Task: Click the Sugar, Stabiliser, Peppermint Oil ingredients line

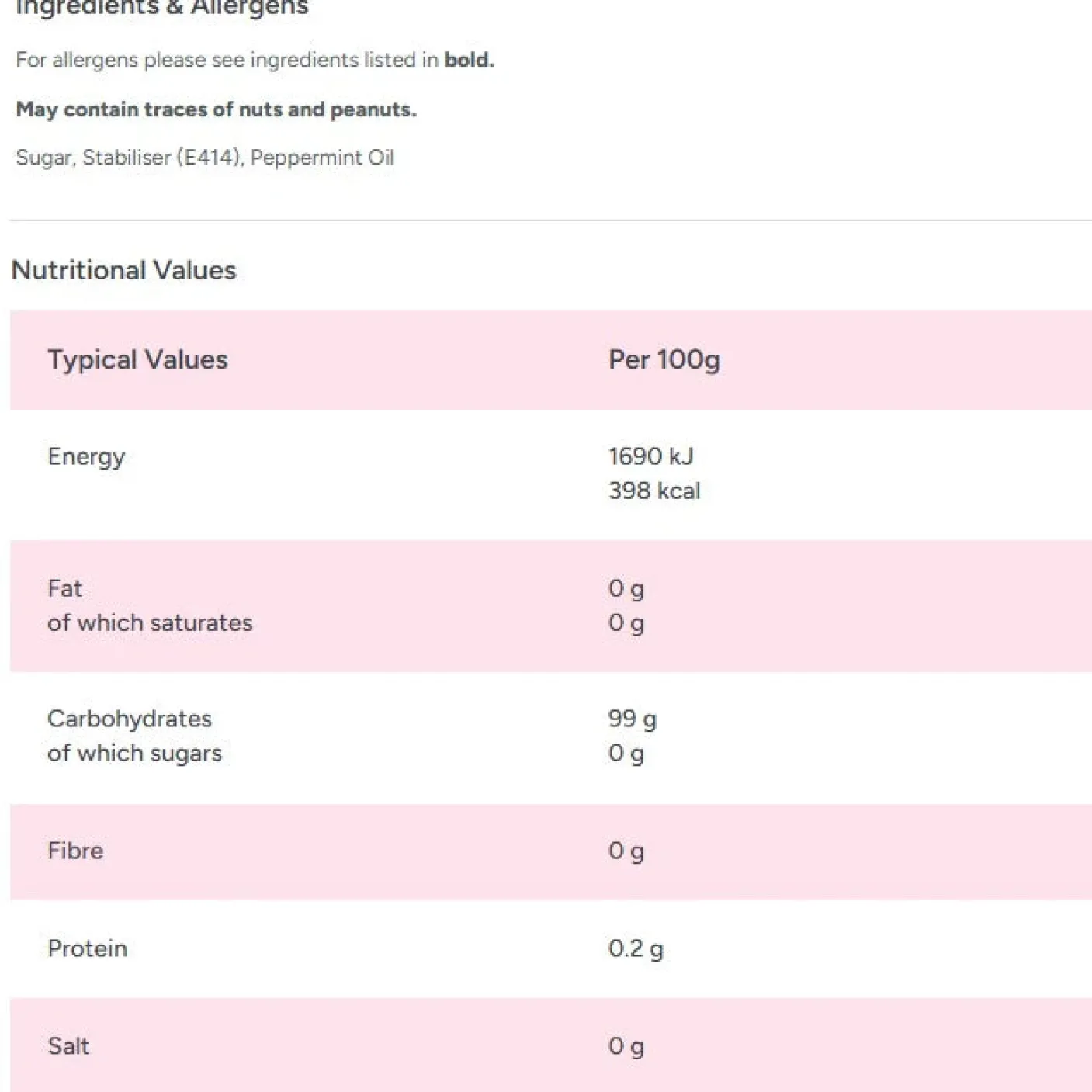Action: click(205, 158)
